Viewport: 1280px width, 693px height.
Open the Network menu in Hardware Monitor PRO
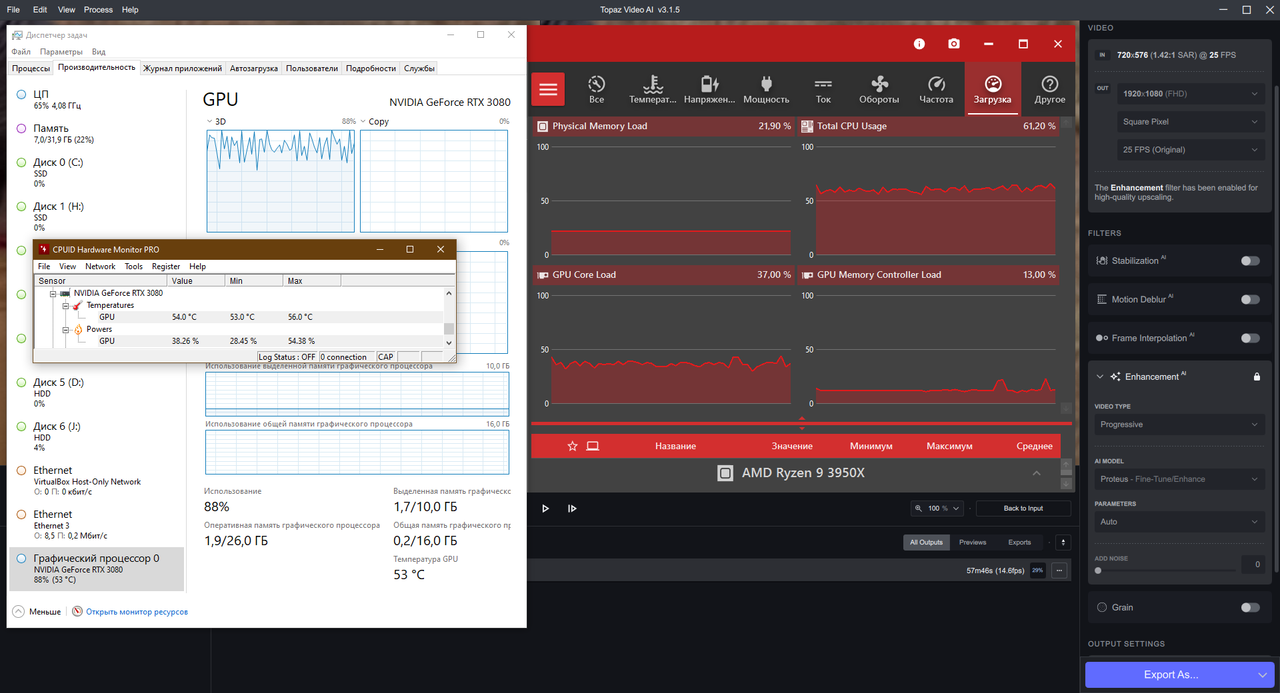100,266
